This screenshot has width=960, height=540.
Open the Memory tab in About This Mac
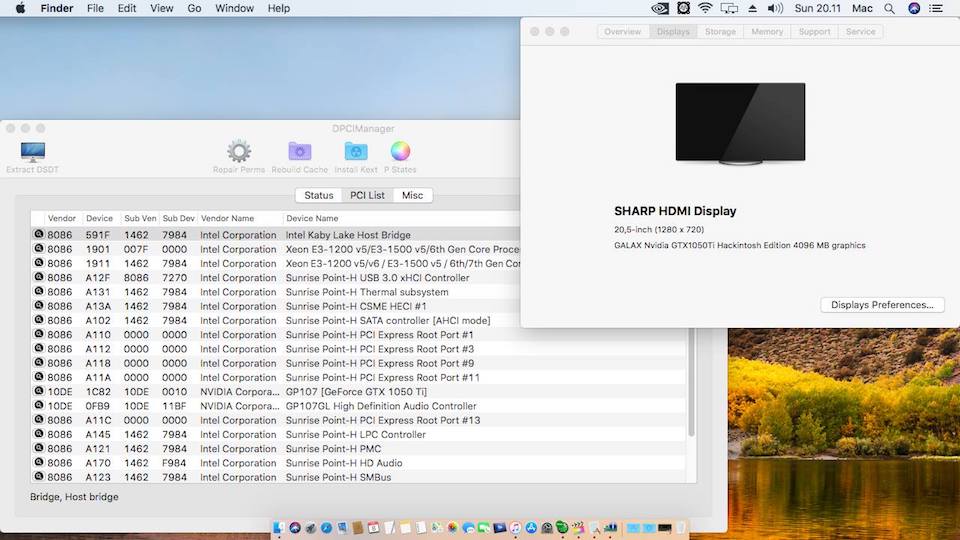[767, 31]
